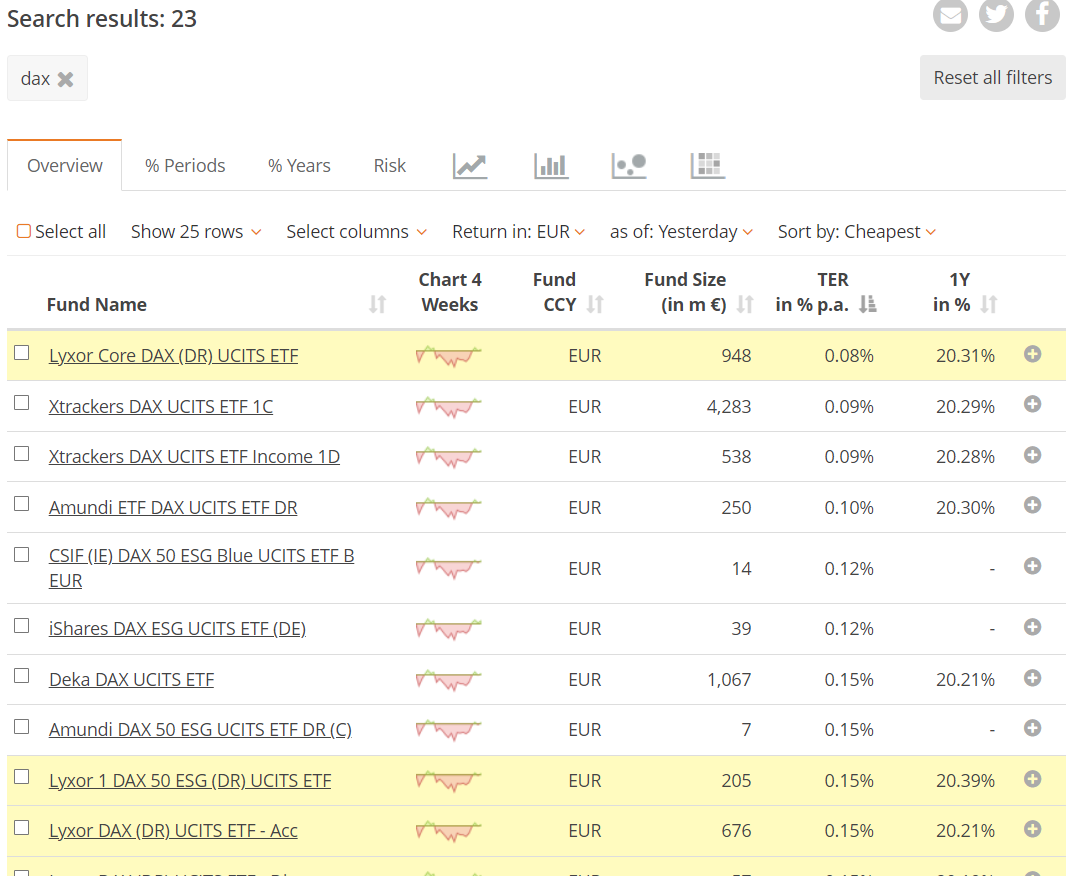
Task: Click the 4,283 fund size value
Action: (729, 407)
